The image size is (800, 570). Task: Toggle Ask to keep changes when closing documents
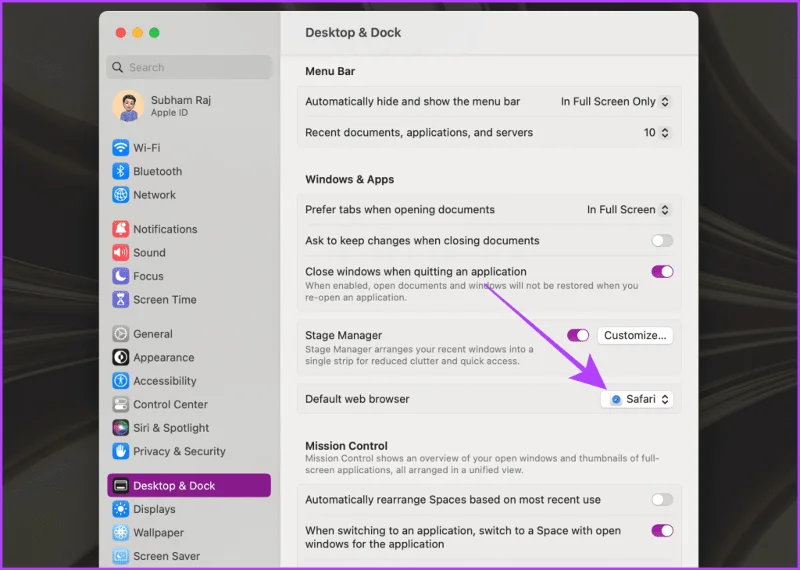662,240
